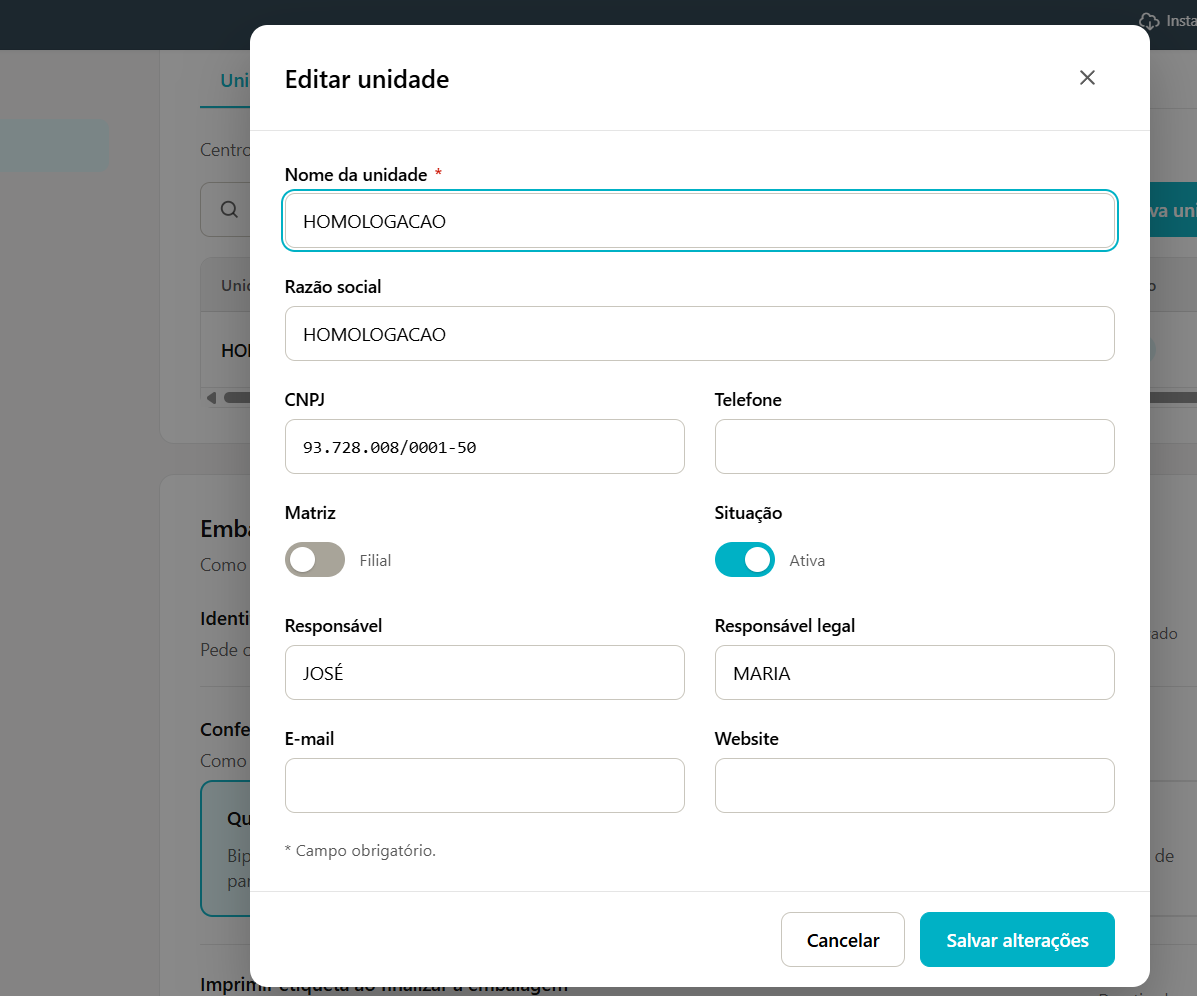Image resolution: width=1197 pixels, height=996 pixels.
Task: Click the Cancelar button
Action: pos(843,940)
